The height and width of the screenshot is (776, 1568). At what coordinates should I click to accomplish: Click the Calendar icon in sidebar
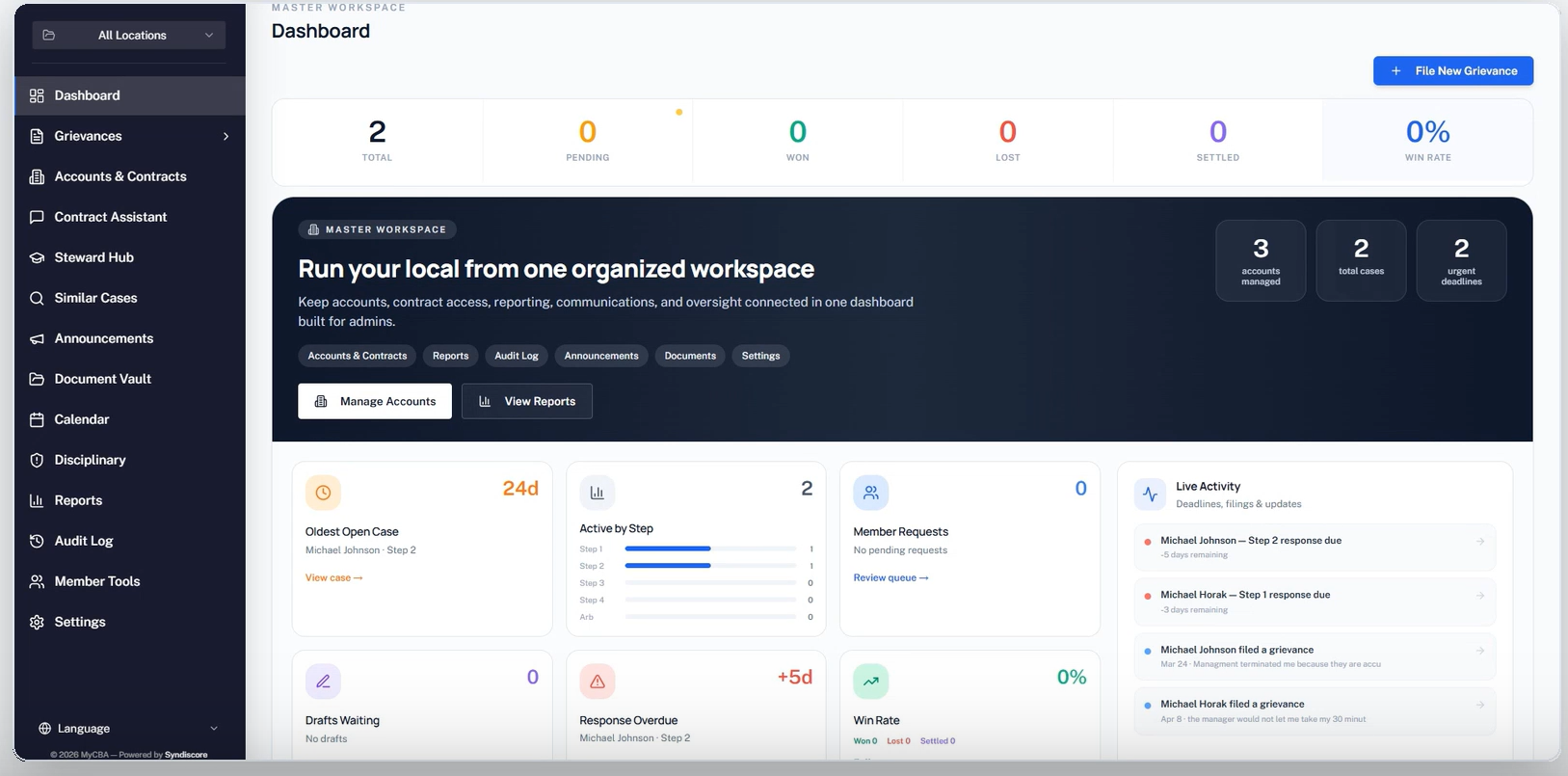pos(37,419)
